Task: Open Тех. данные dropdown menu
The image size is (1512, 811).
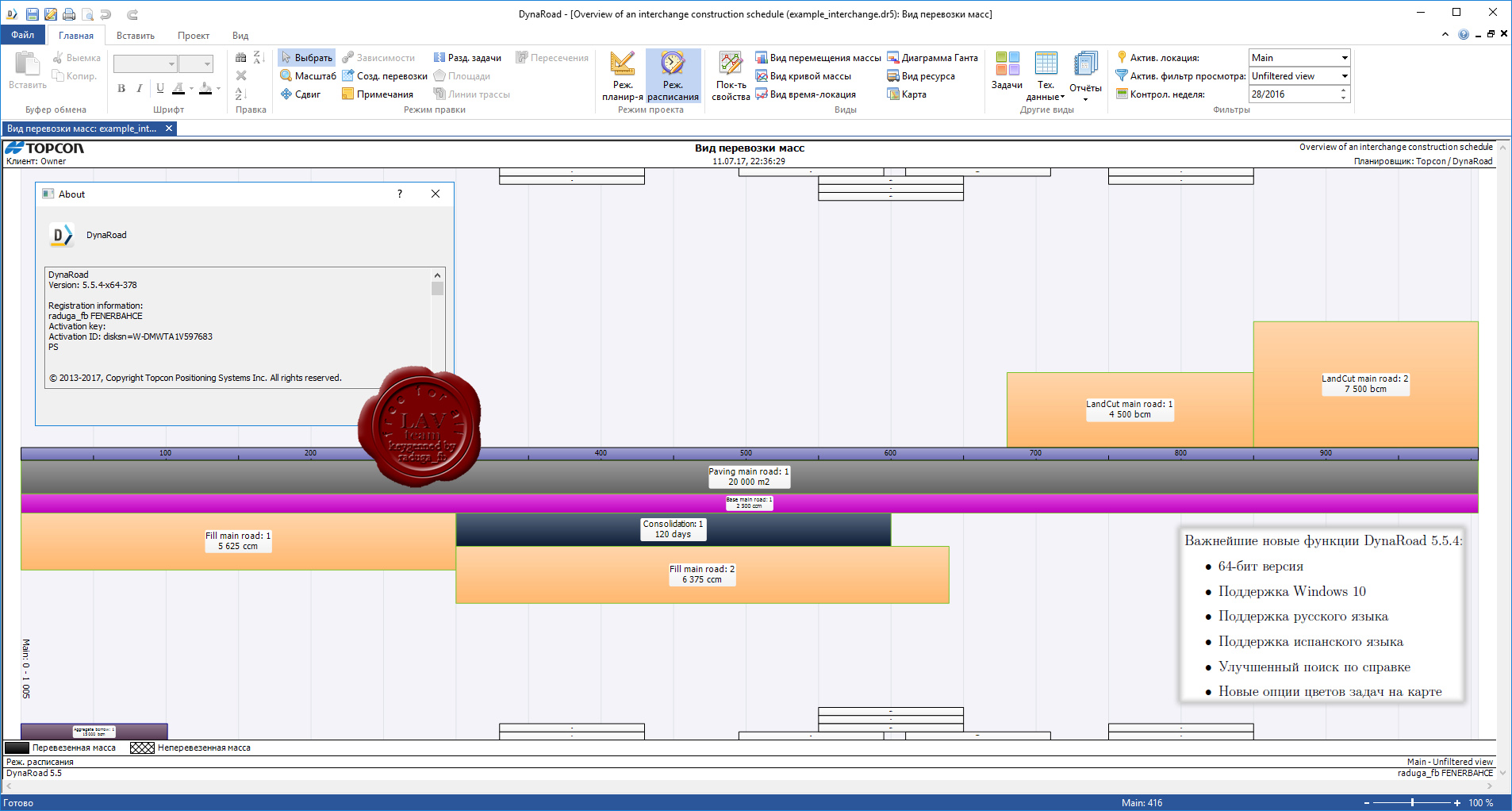Action: click(x=1046, y=76)
